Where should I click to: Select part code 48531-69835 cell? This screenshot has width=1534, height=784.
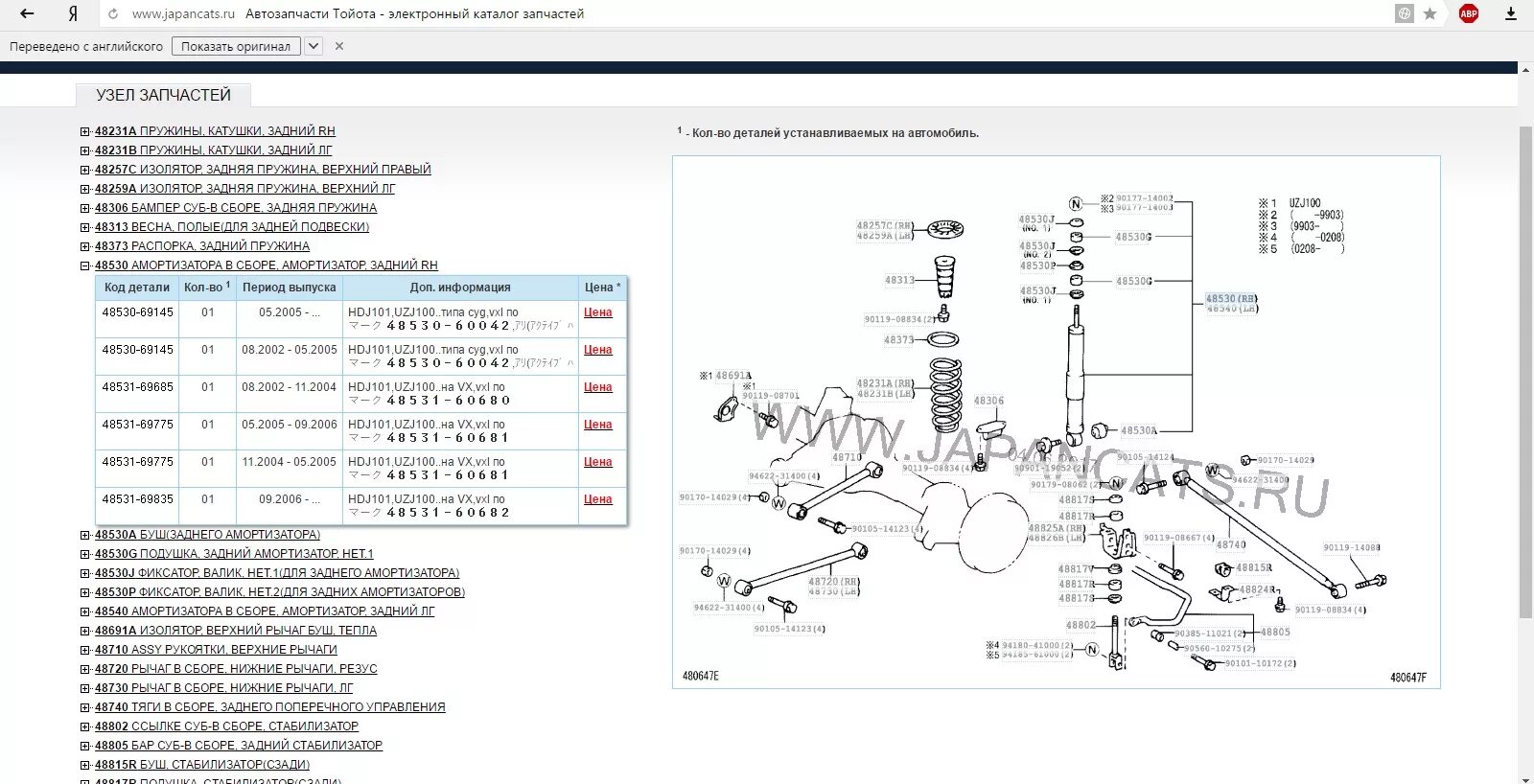(137, 499)
